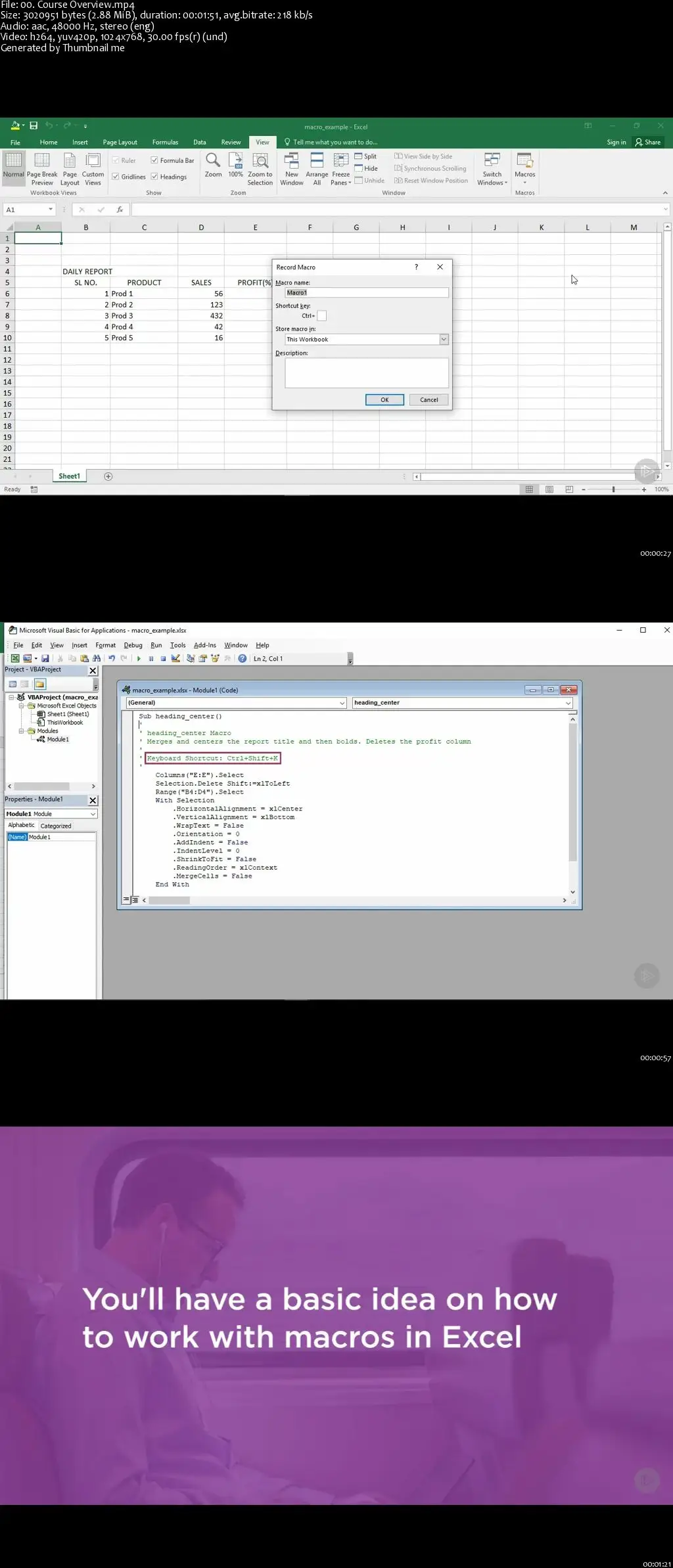Switch to Page Break view in status bar
The width and height of the screenshot is (673, 1568).
point(569,489)
